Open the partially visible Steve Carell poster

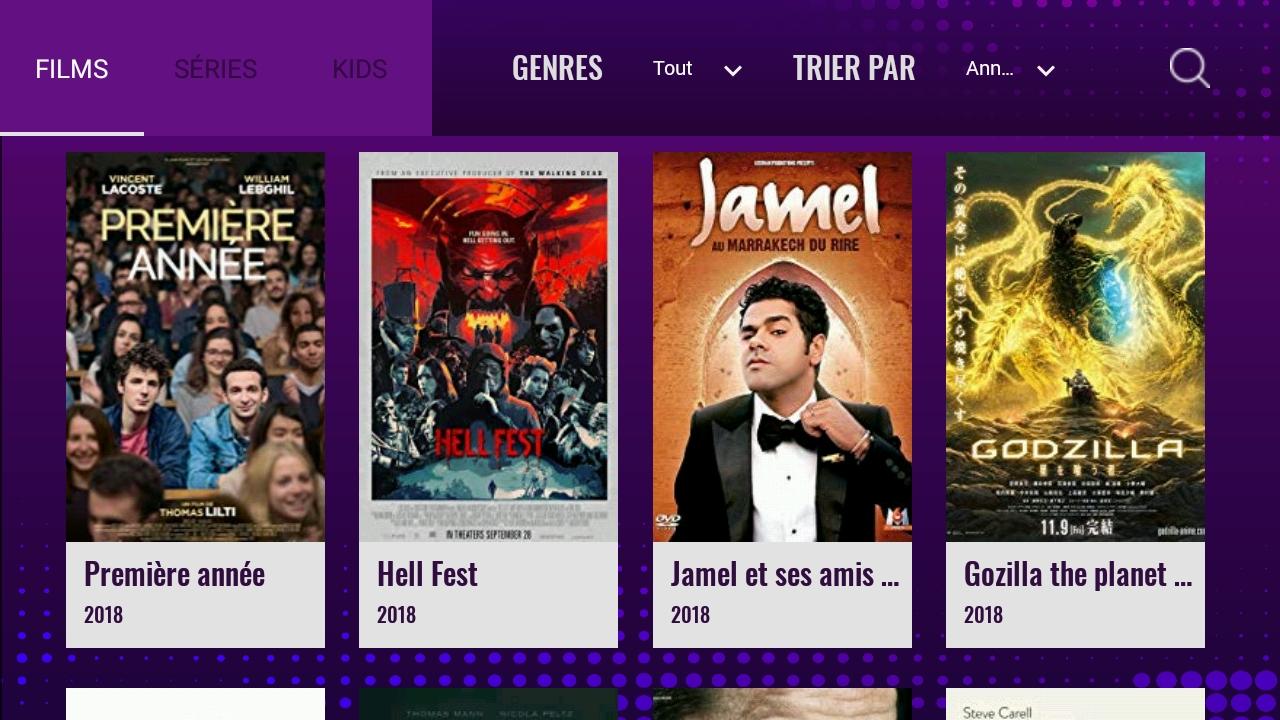coord(1075,704)
